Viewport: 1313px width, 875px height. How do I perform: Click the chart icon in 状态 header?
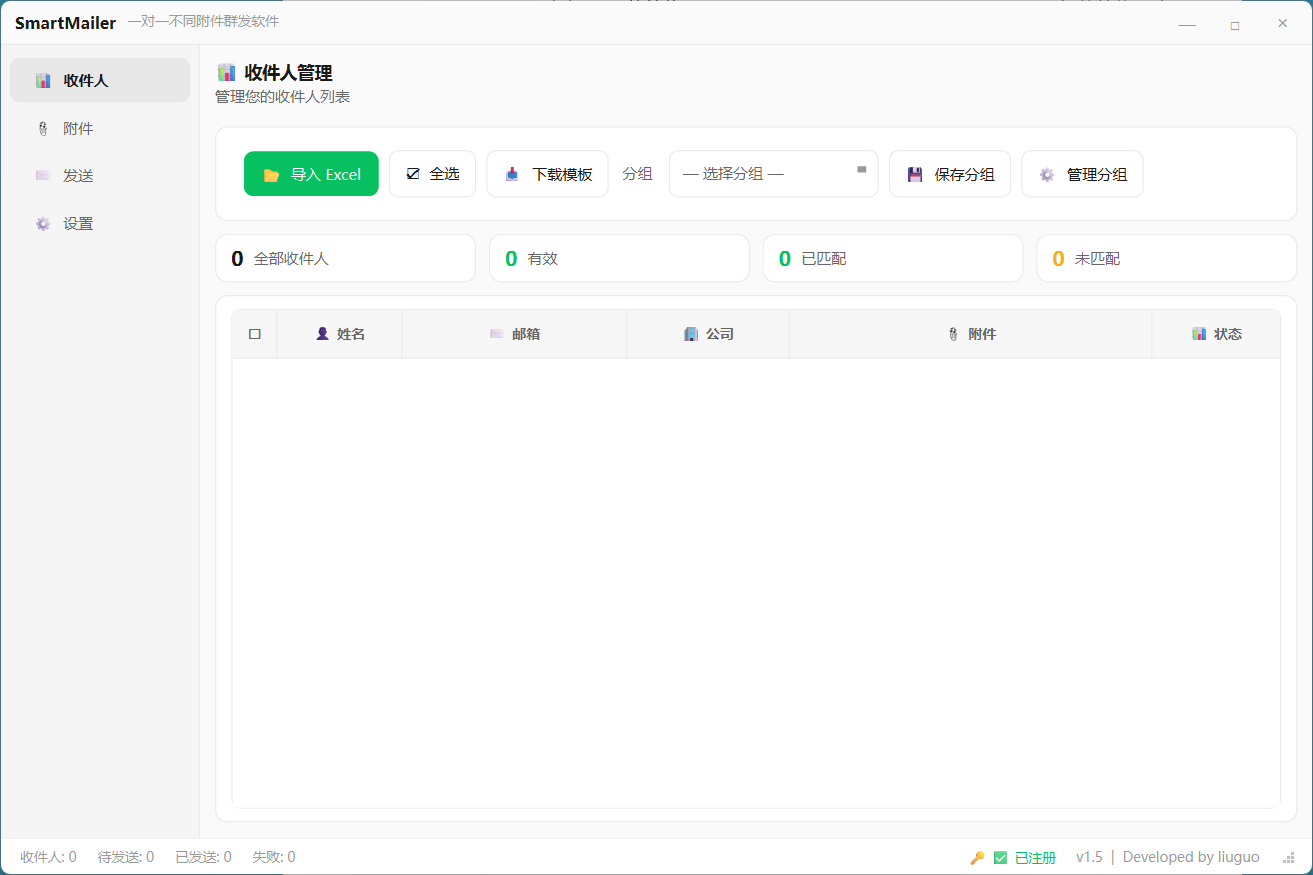(x=1199, y=334)
